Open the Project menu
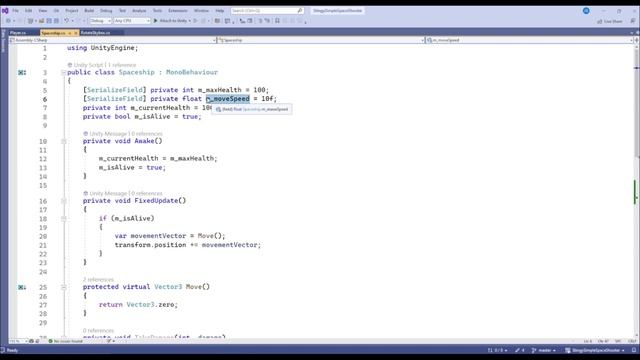Viewport: 640px width, 360px height. 72,11
